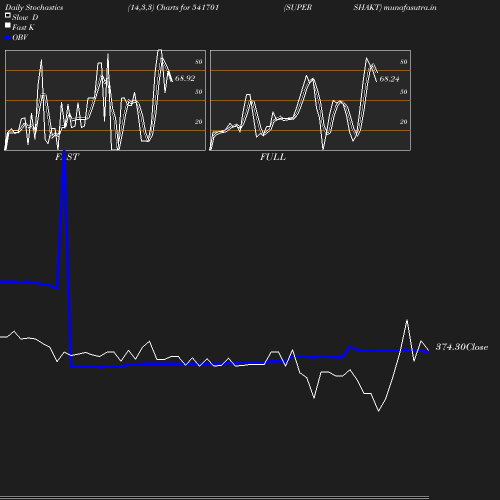This screenshot has height=500, width=500.
Task: Click the '(14,3,3) Charts for 541701' text
Action: tap(173, 8)
